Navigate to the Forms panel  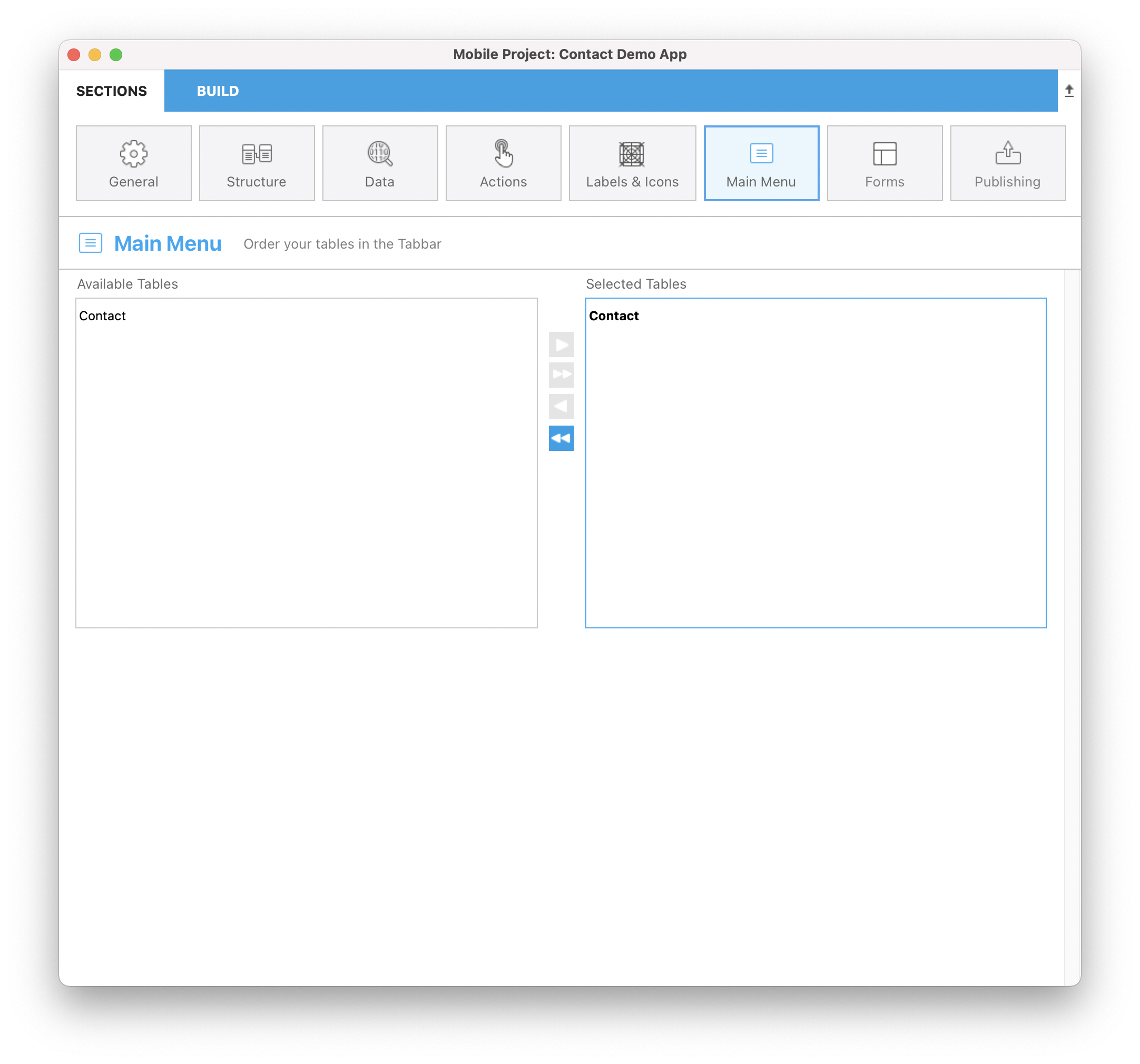coord(884,162)
